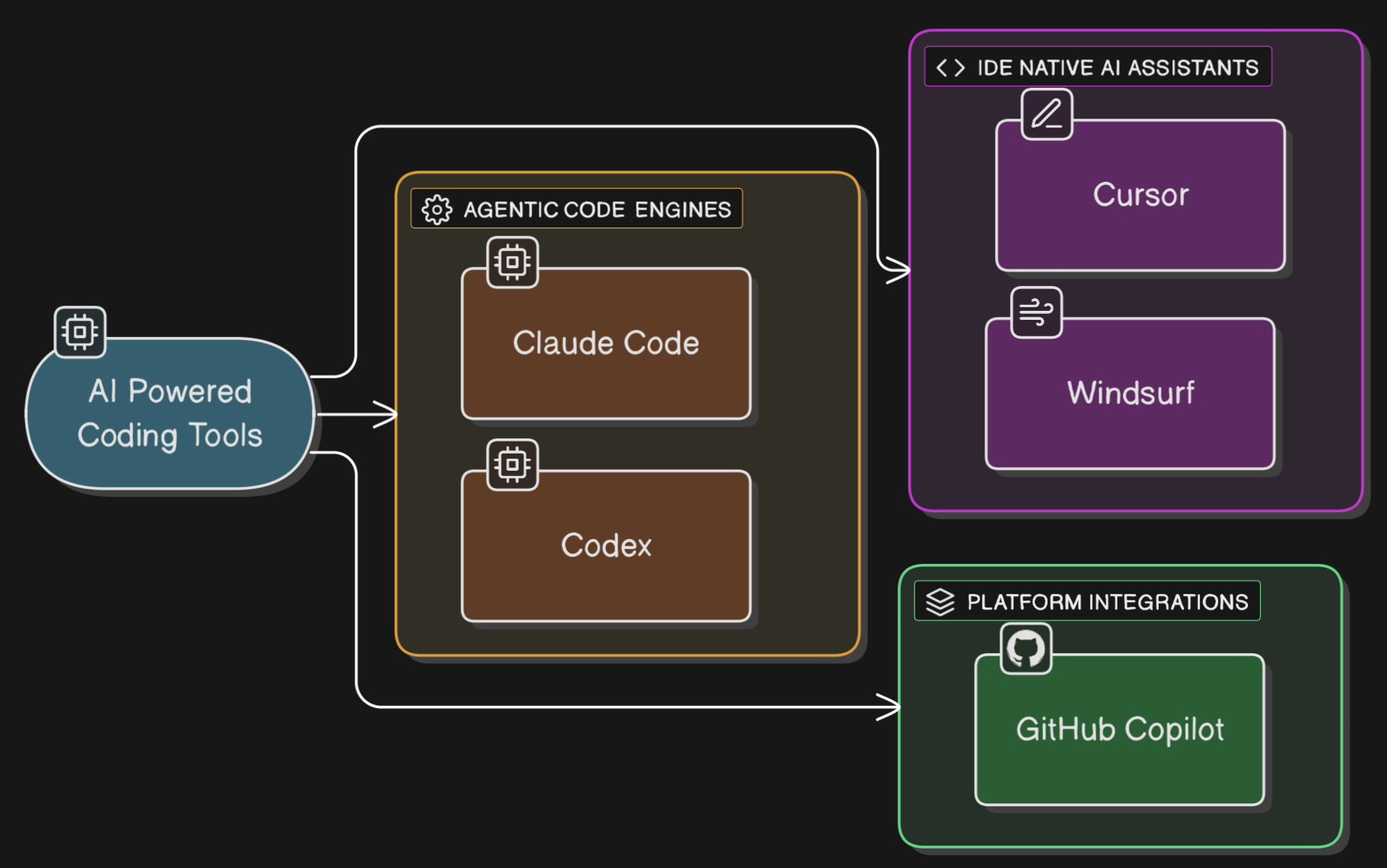Click the AGENTIC CODE ENGINES group label
1387x868 pixels.
point(596,209)
